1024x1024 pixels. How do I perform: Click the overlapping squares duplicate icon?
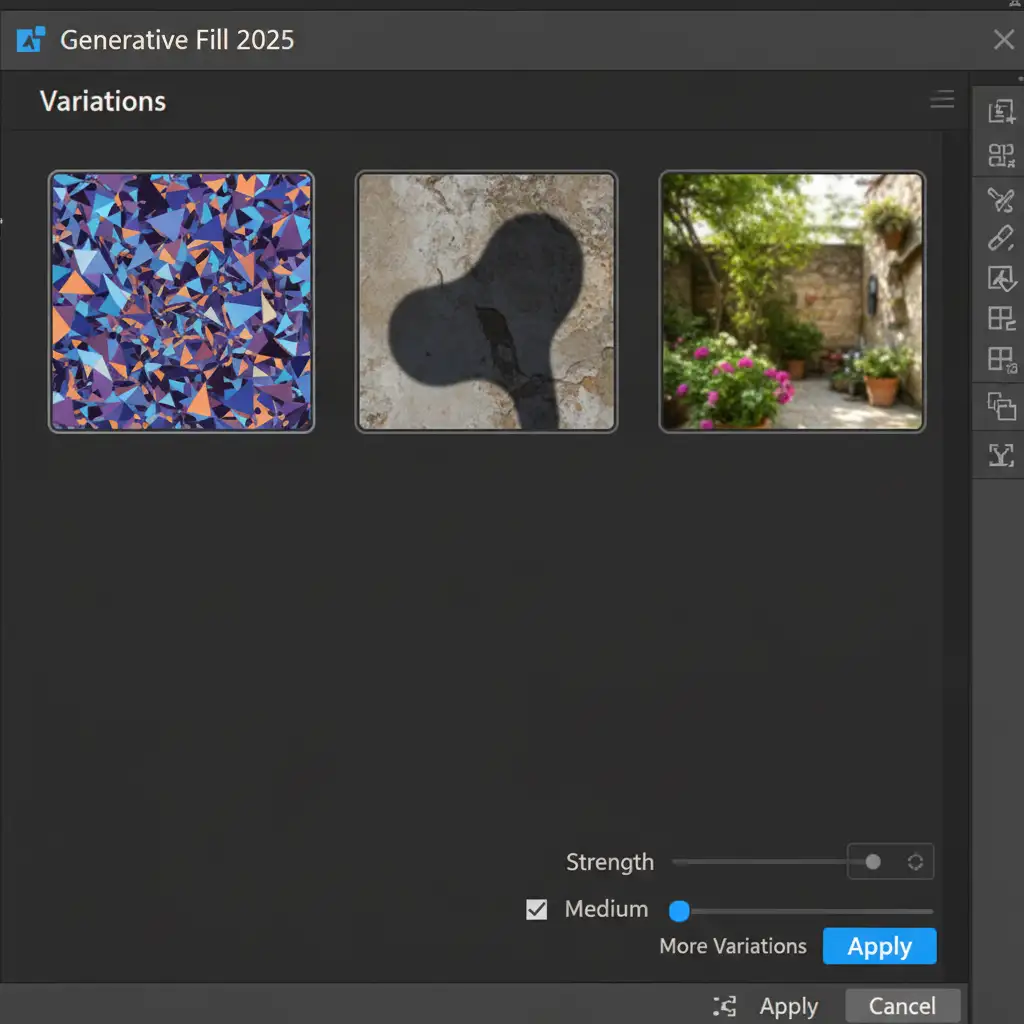(x=1000, y=406)
